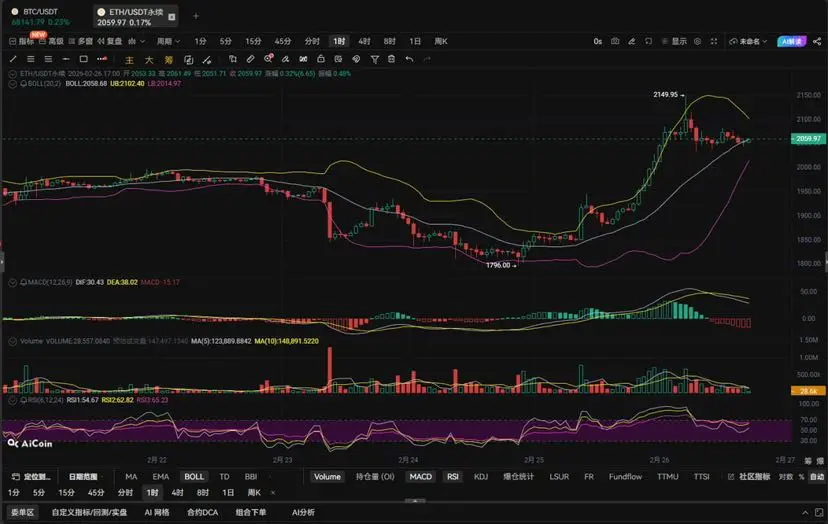Toggle the EMA overlay indicator
The height and width of the screenshot is (524, 828).
click(x=161, y=476)
